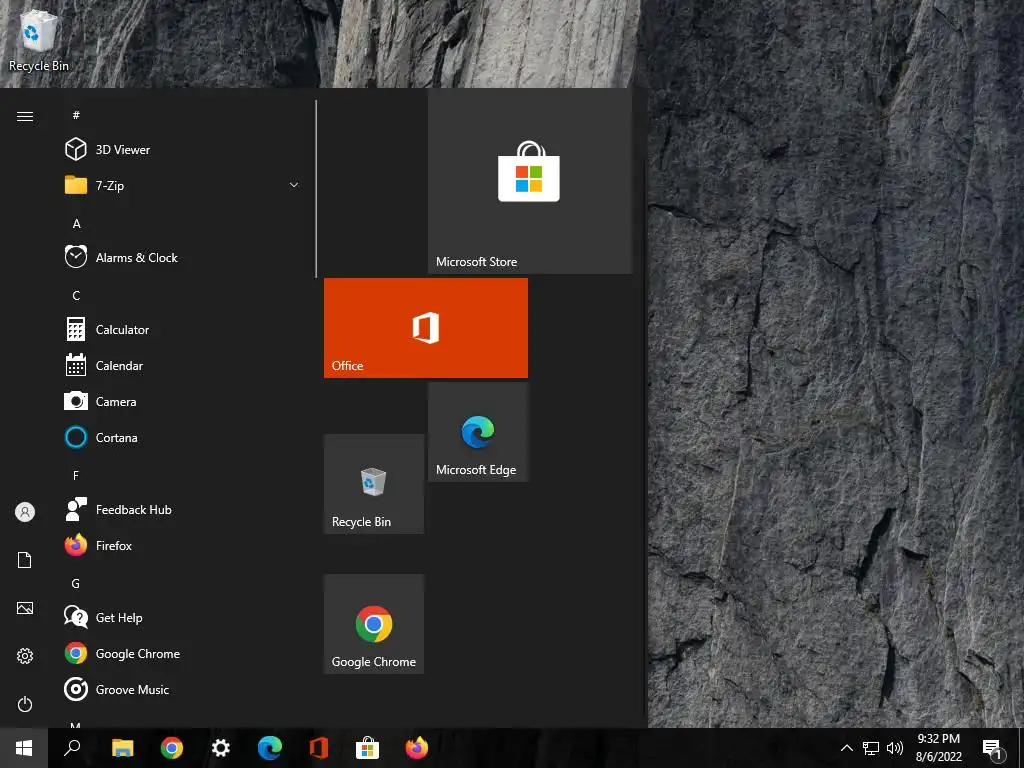1024x768 pixels.
Task: Open Office on the taskbar
Action: pyautogui.click(x=319, y=748)
